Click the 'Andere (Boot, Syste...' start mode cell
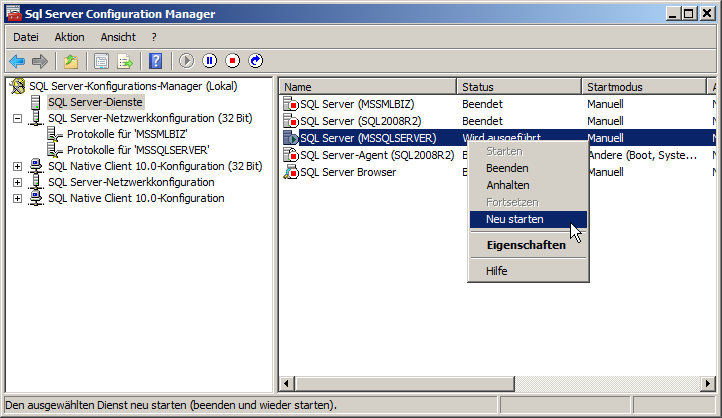 click(x=642, y=155)
